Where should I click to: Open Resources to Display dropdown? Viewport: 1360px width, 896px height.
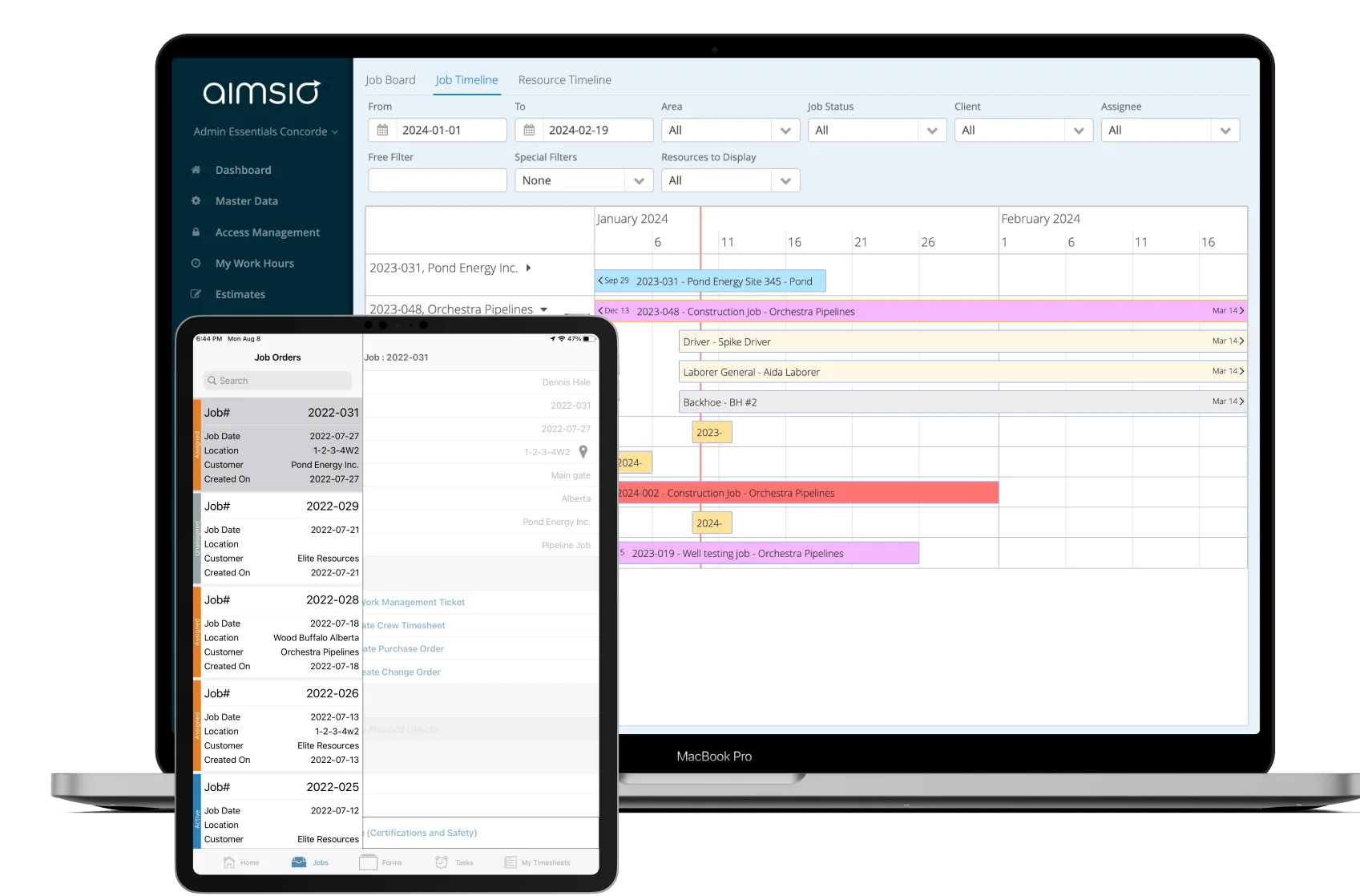(x=730, y=180)
